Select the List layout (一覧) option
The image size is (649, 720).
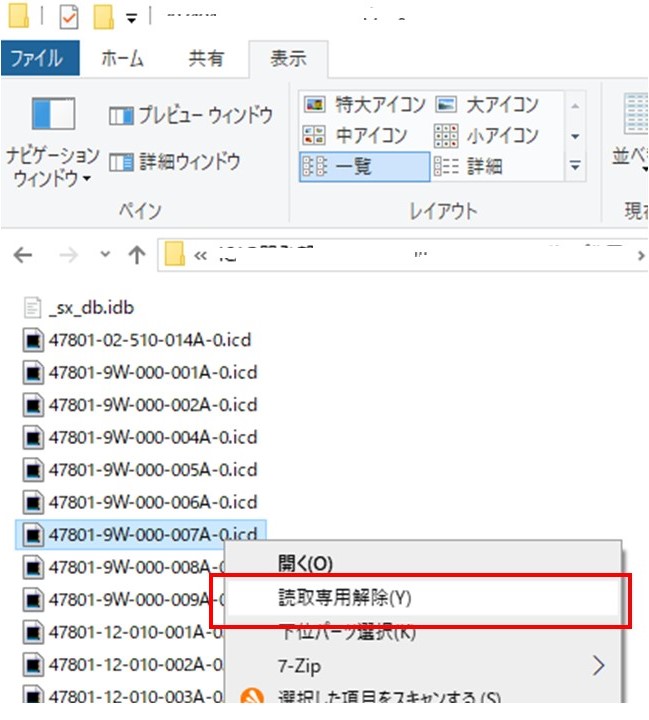pyautogui.click(x=364, y=166)
